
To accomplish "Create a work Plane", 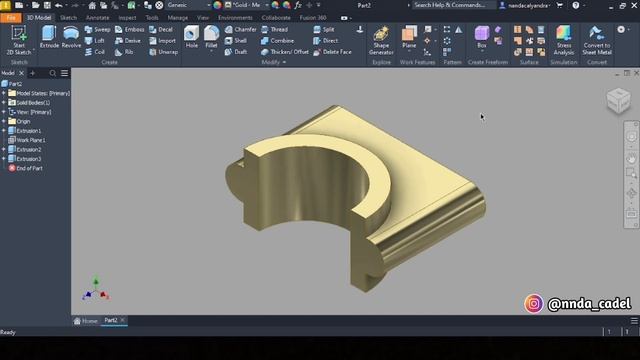I will (x=409, y=37).
